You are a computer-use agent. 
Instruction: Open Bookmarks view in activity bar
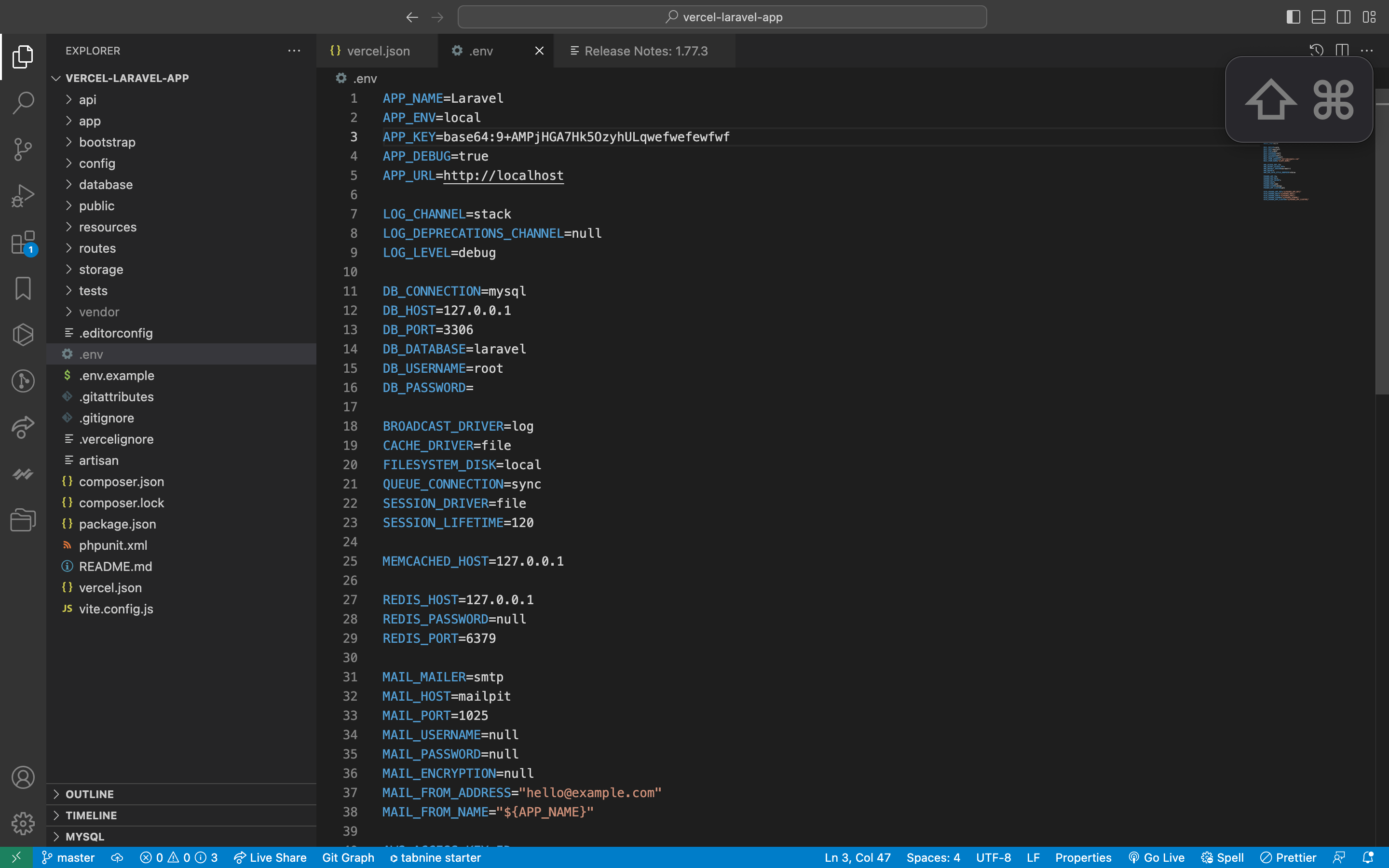23,288
